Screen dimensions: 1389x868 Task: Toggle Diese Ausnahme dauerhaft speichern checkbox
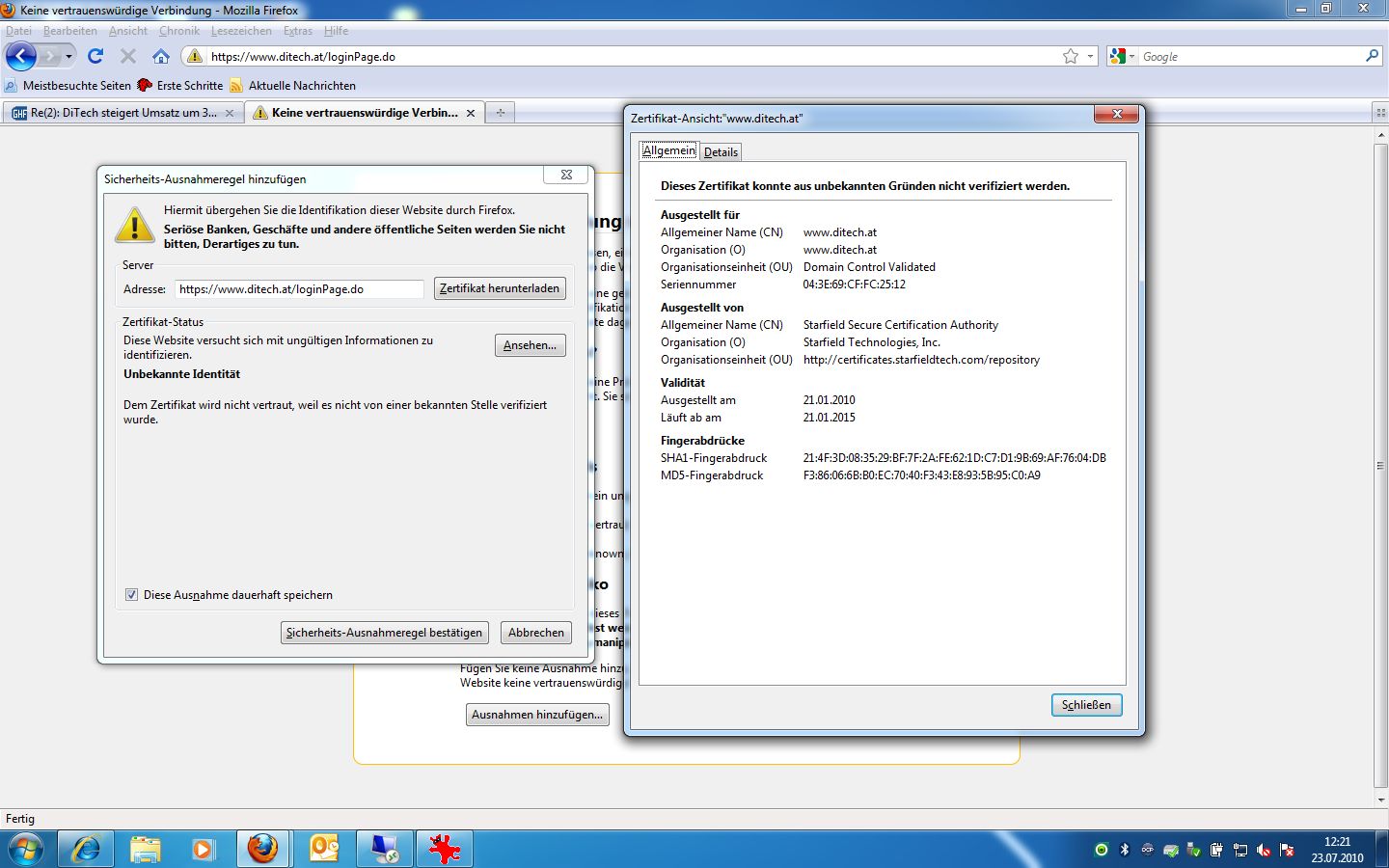tap(131, 595)
